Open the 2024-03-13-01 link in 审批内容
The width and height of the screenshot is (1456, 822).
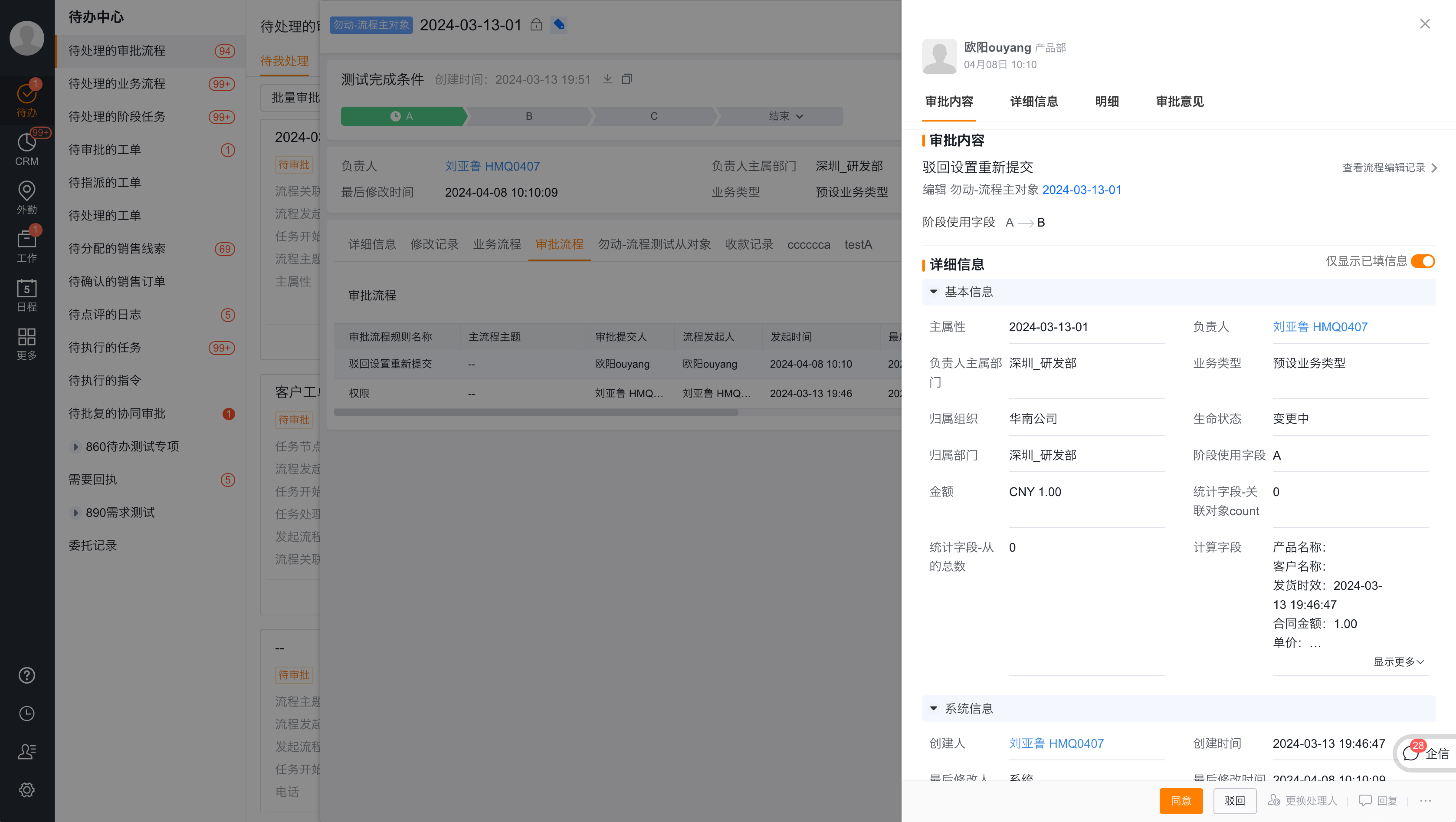1082,189
